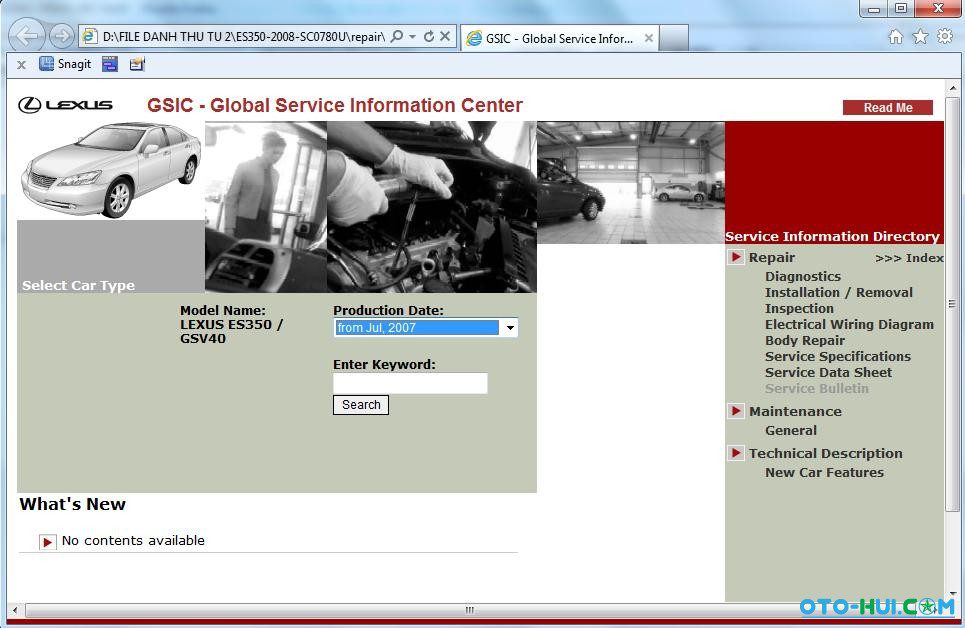
Task: Open Service Specifications link
Action: (838, 356)
